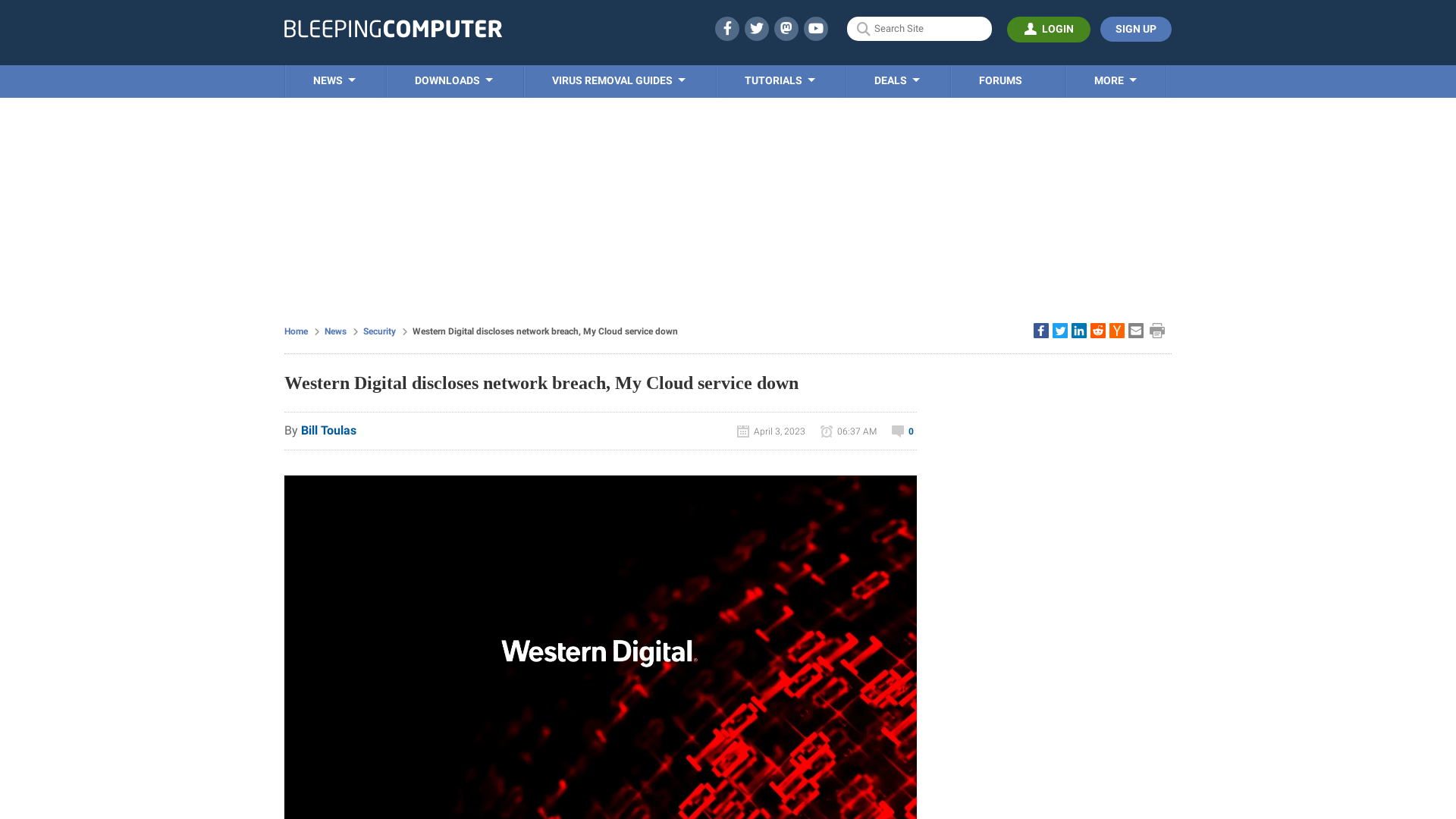The width and height of the screenshot is (1456, 819).
Task: Click the SIGN UP button
Action: 1135,29
